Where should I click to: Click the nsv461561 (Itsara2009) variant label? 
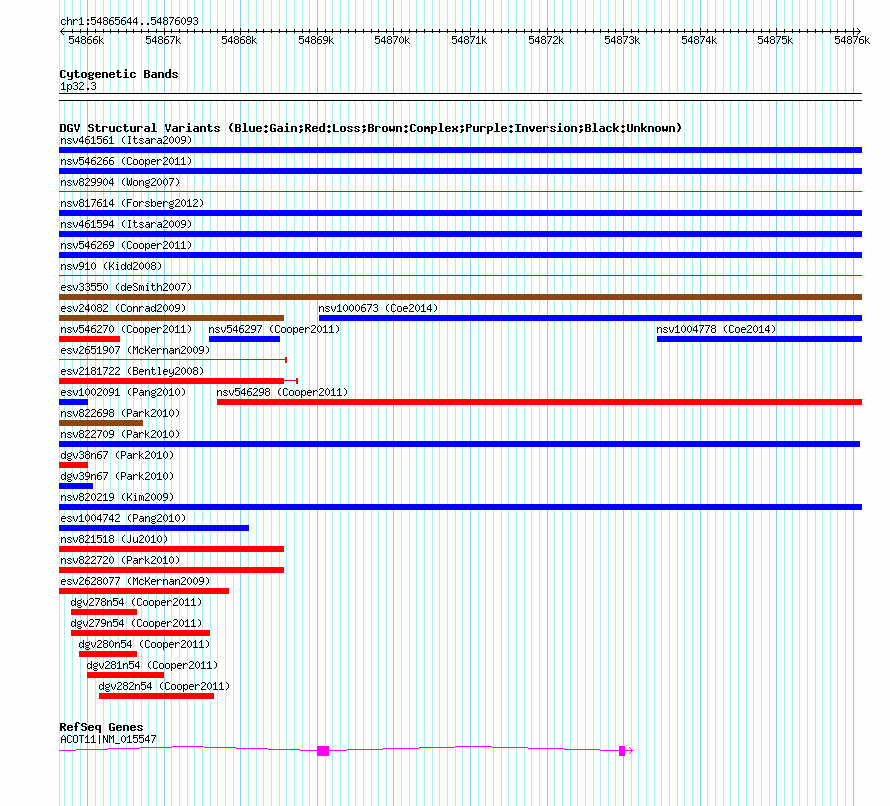pos(126,140)
